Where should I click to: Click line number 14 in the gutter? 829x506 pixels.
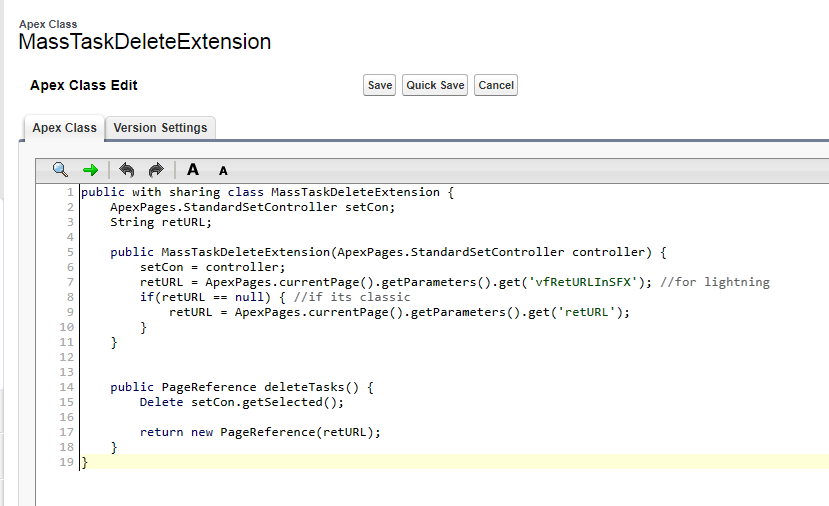coord(66,387)
